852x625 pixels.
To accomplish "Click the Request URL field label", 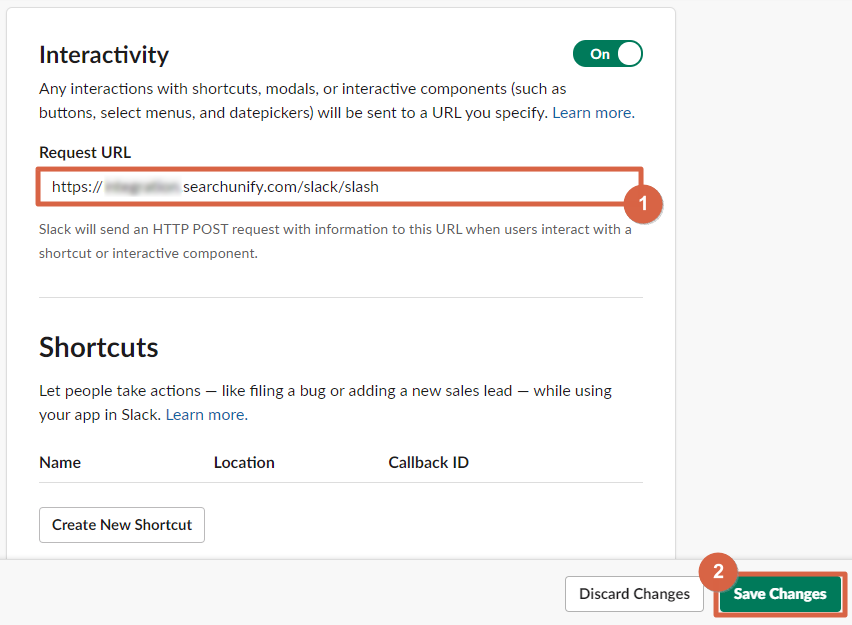I will click(85, 152).
